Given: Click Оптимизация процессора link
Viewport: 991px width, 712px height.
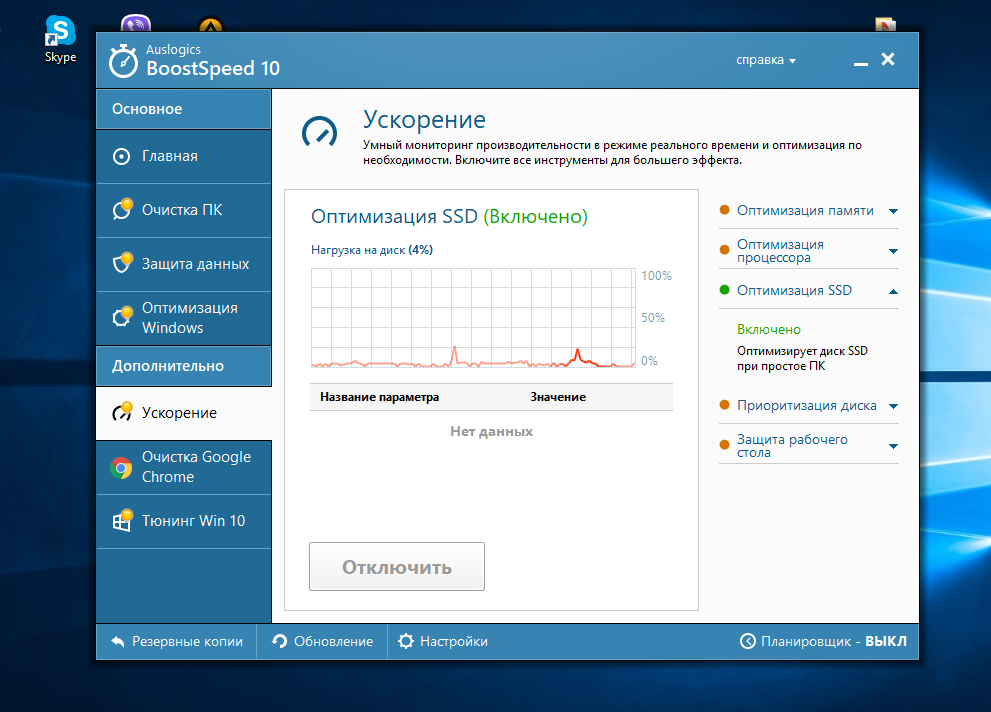Looking at the screenshot, I should [x=780, y=251].
